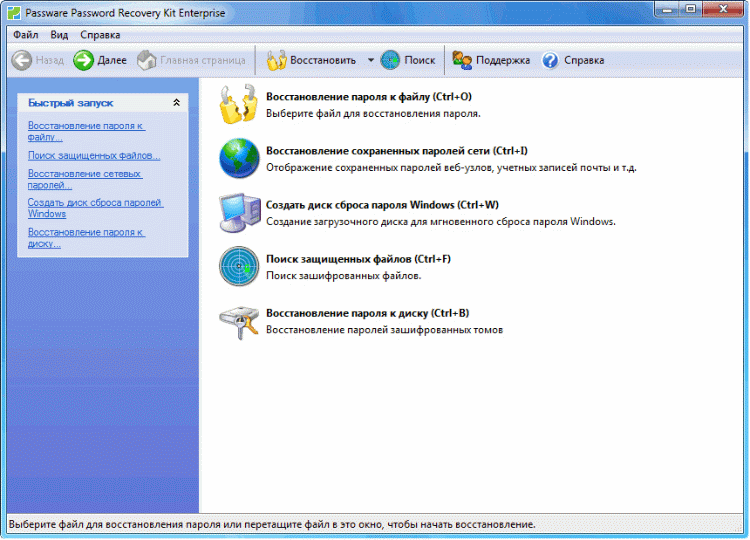Image resolution: width=750 pixels, height=540 pixels.
Task: Close the Passware window
Action: pyautogui.click(x=722, y=9)
